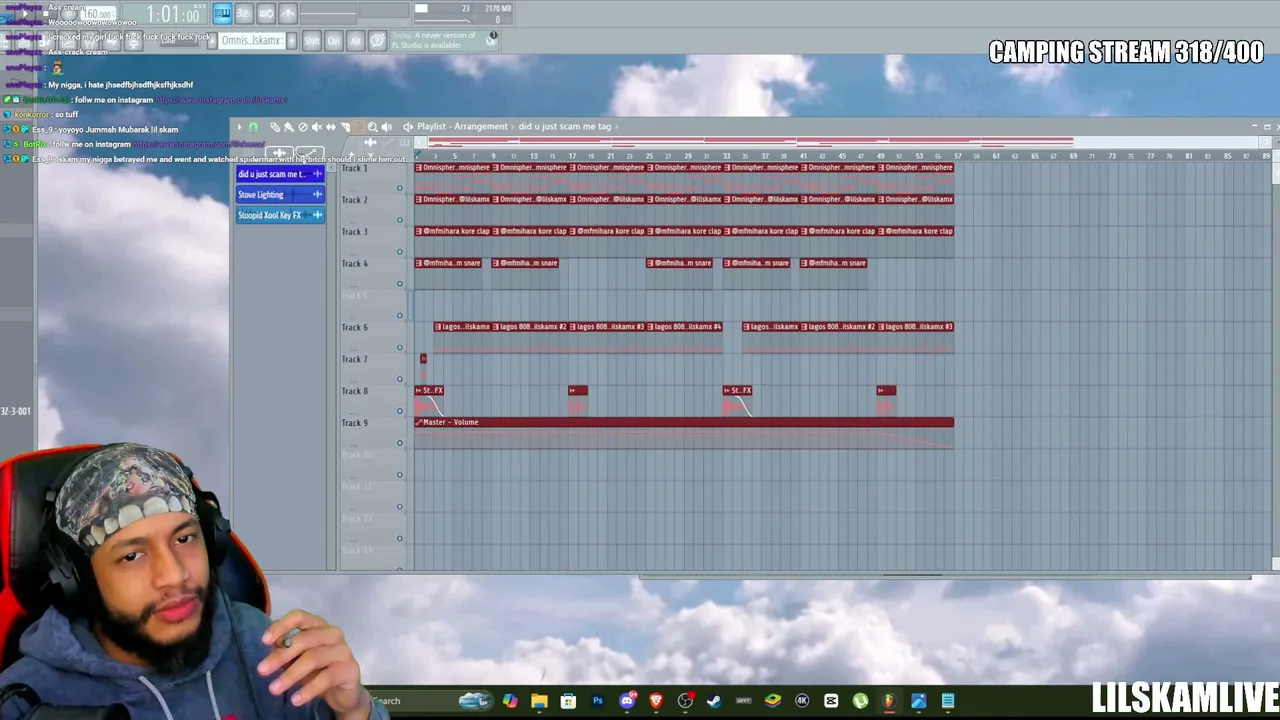
Task: Click the Playback speaker tool in Playlist
Action: (x=387, y=127)
